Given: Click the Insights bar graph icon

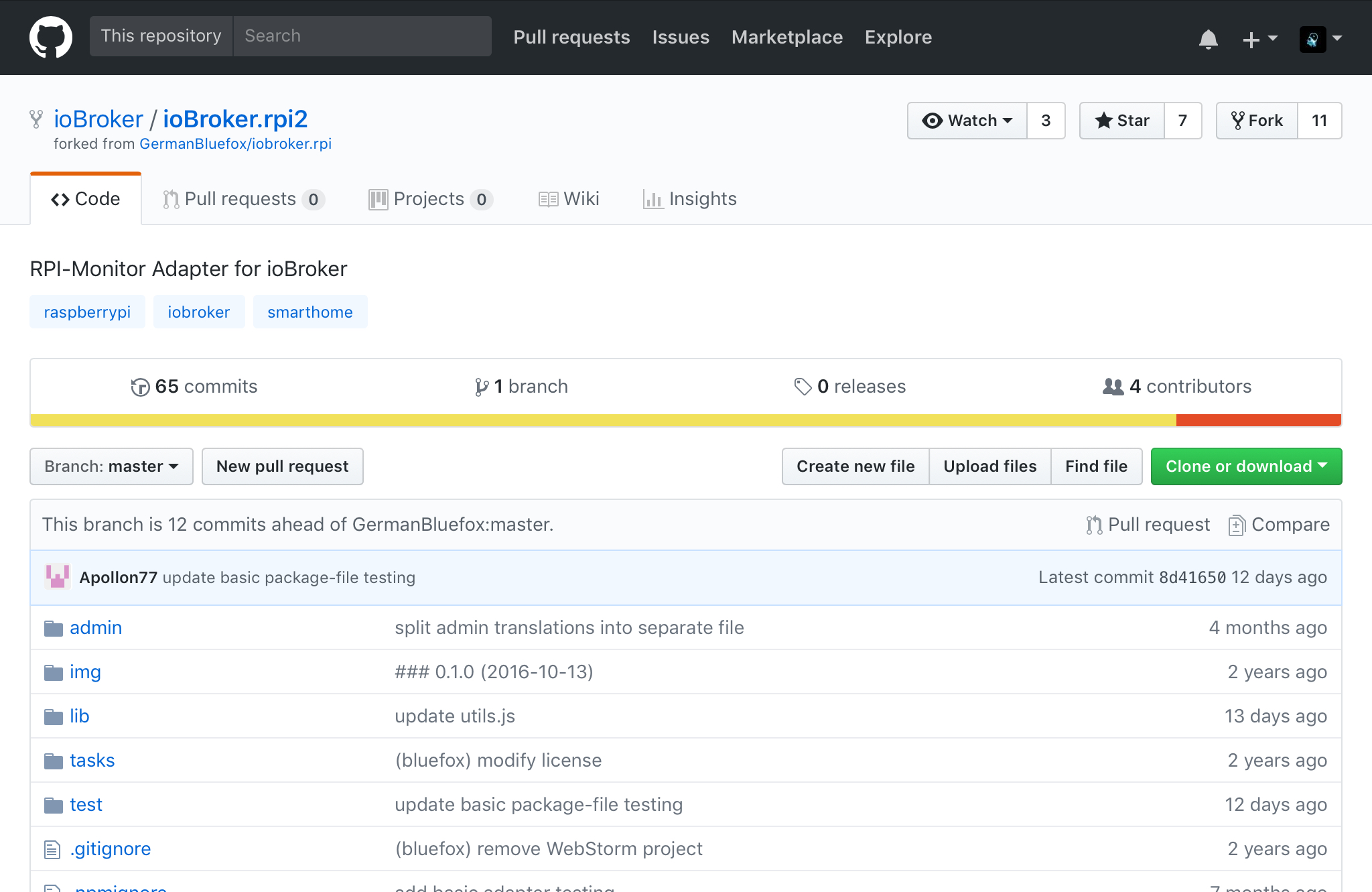Looking at the screenshot, I should coord(653,199).
